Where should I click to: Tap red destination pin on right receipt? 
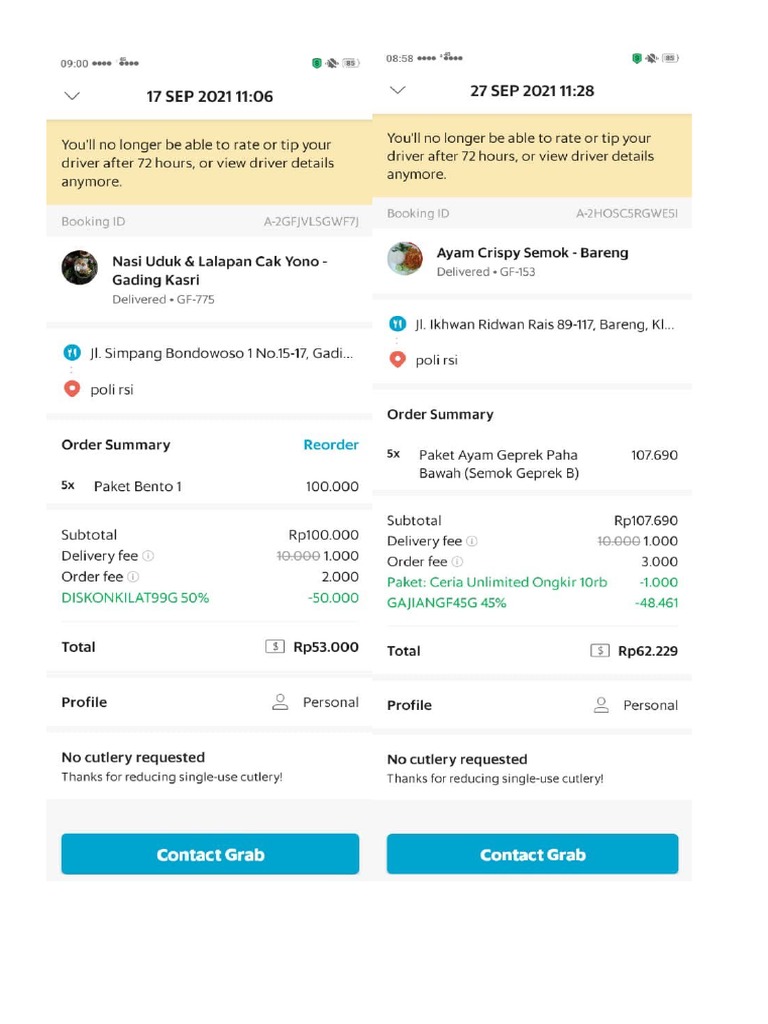point(397,359)
